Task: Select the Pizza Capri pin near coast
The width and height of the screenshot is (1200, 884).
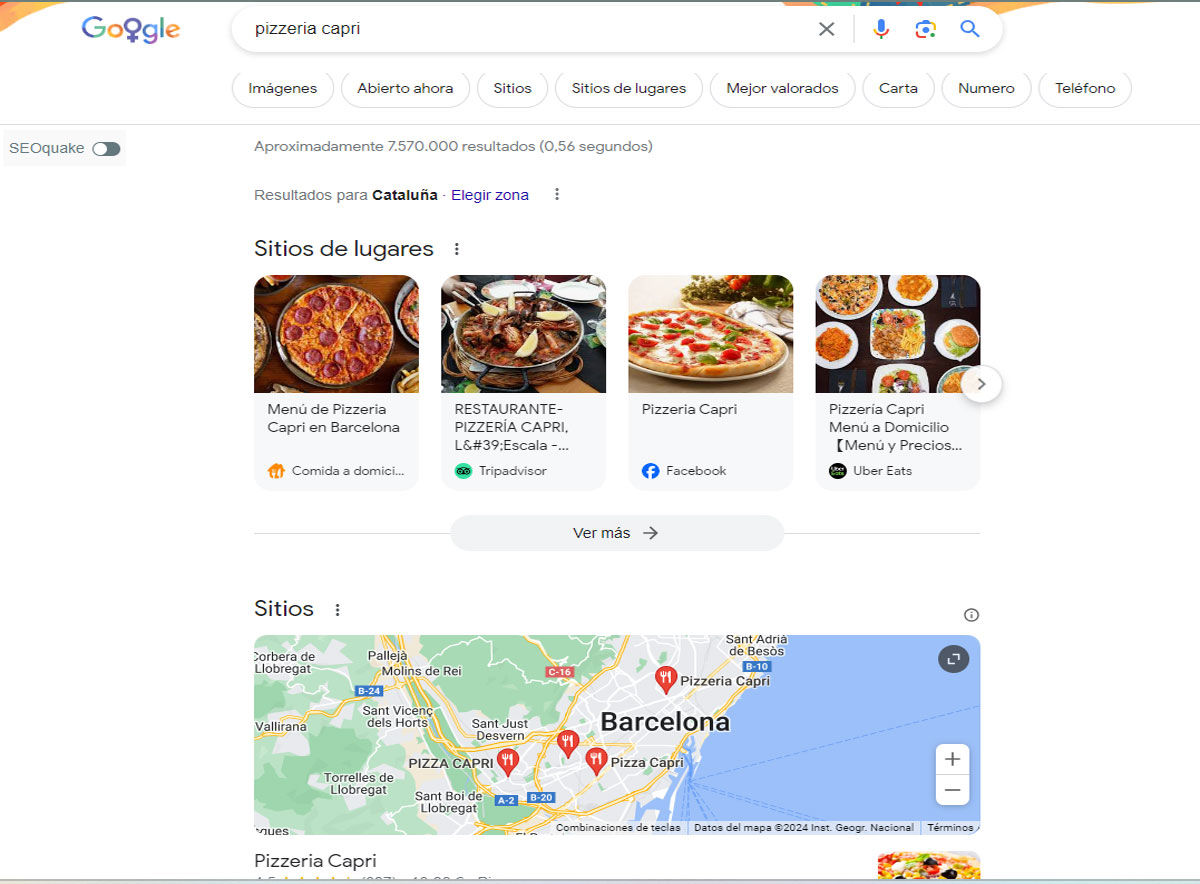Action: click(596, 761)
